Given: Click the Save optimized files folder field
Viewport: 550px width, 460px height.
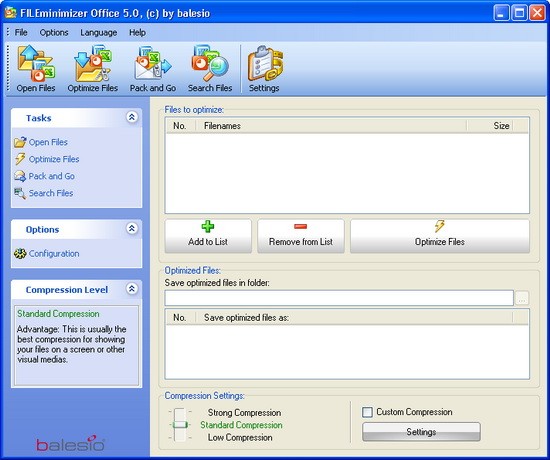Looking at the screenshot, I should point(339,298).
